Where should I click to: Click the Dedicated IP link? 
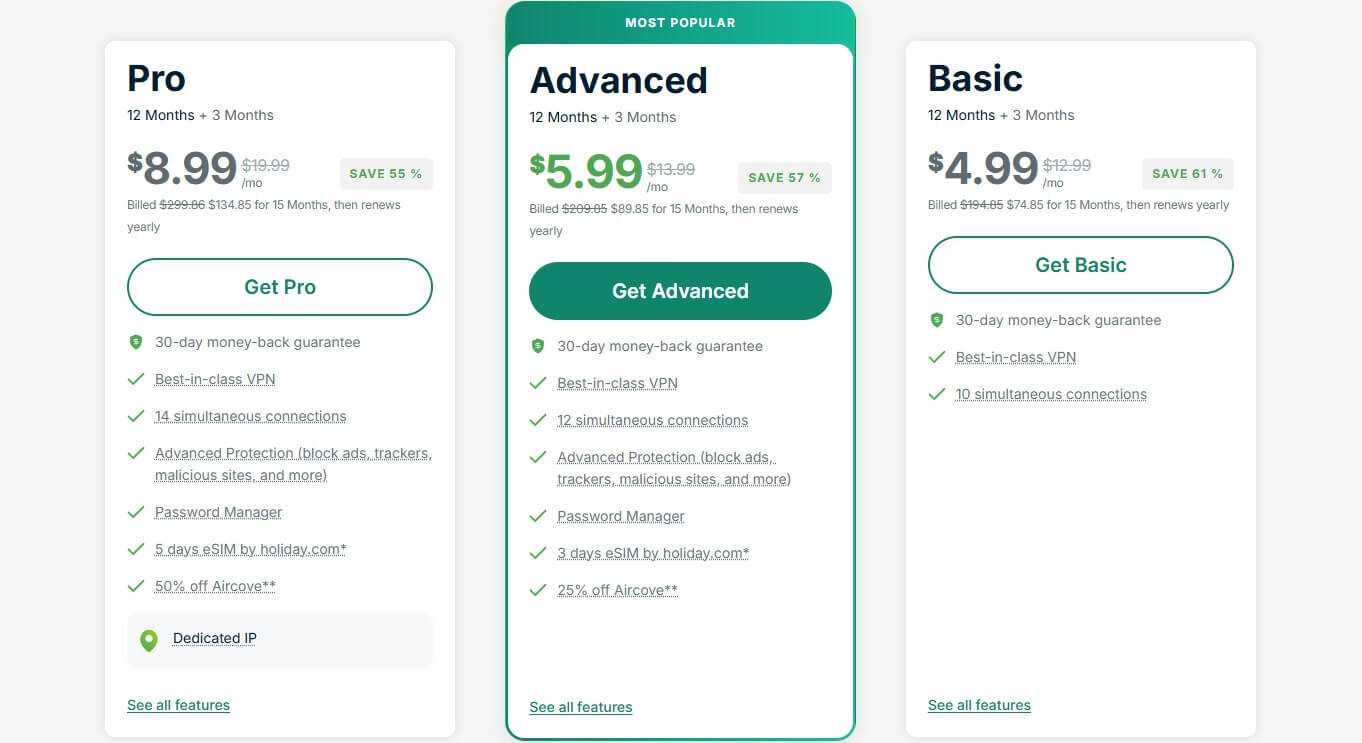[214, 638]
